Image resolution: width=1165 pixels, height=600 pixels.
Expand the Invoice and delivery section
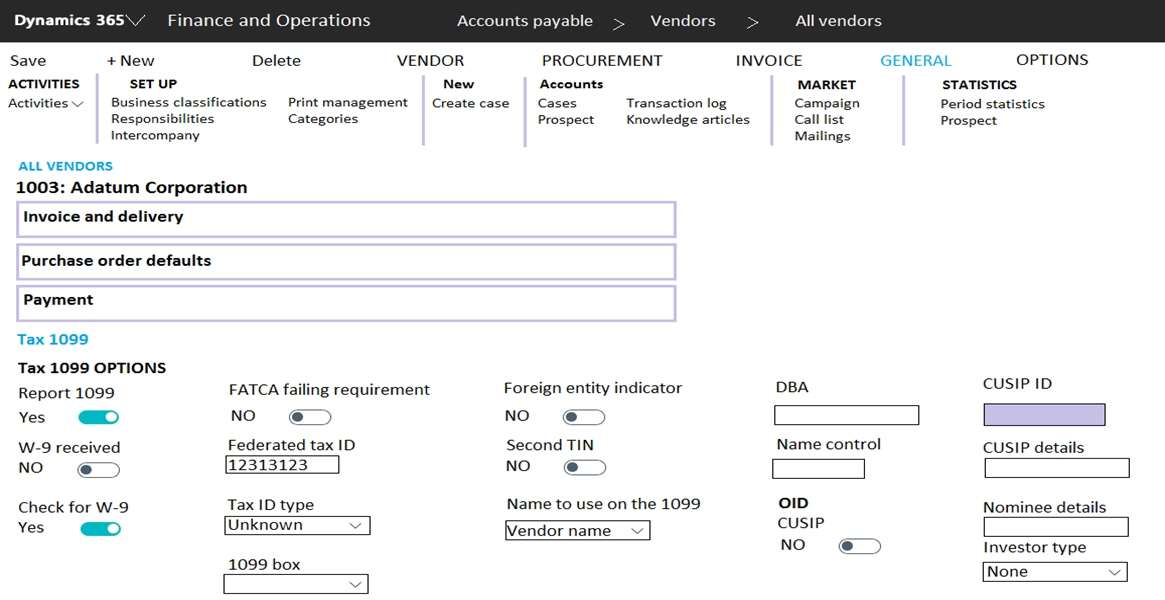(346, 218)
